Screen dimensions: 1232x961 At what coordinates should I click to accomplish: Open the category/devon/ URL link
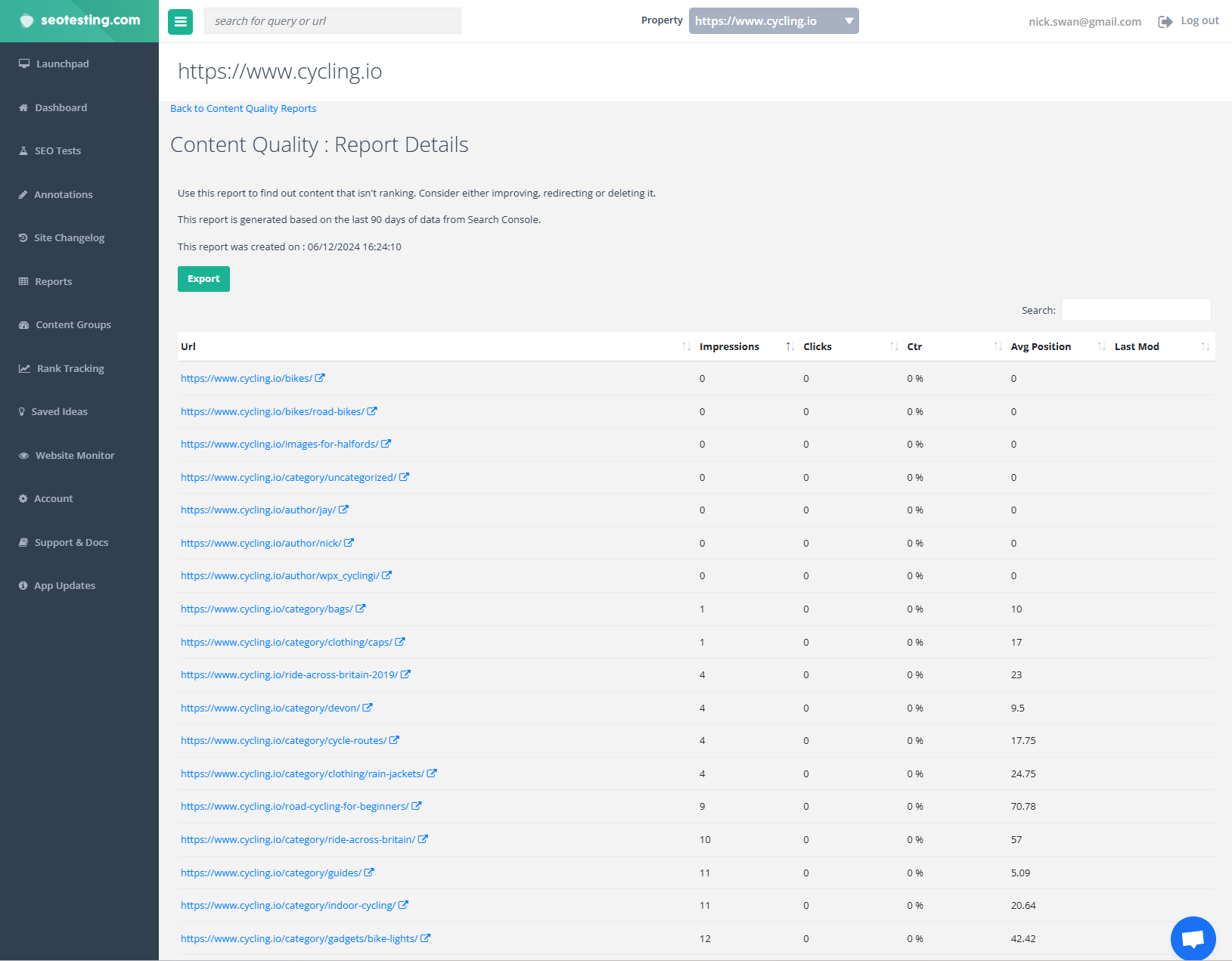pos(270,708)
